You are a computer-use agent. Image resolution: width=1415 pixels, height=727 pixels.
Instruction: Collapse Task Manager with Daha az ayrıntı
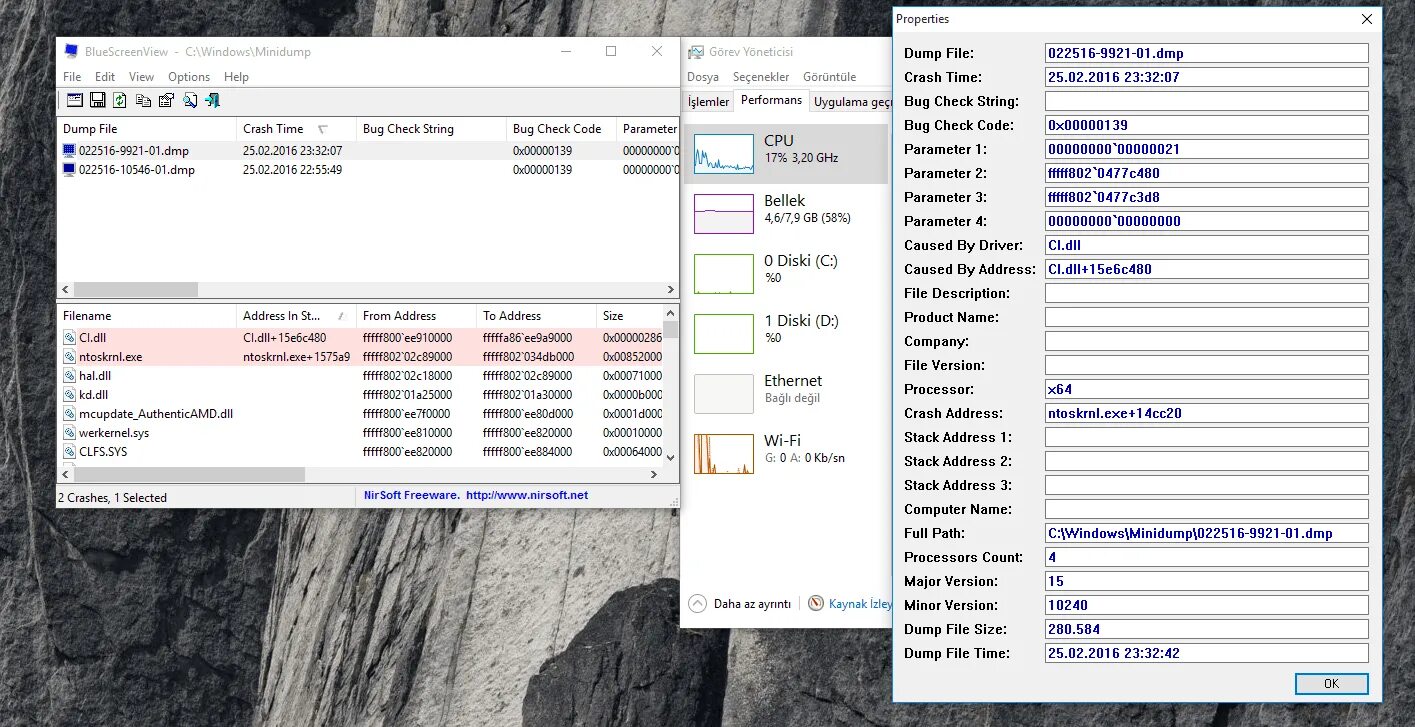point(740,604)
